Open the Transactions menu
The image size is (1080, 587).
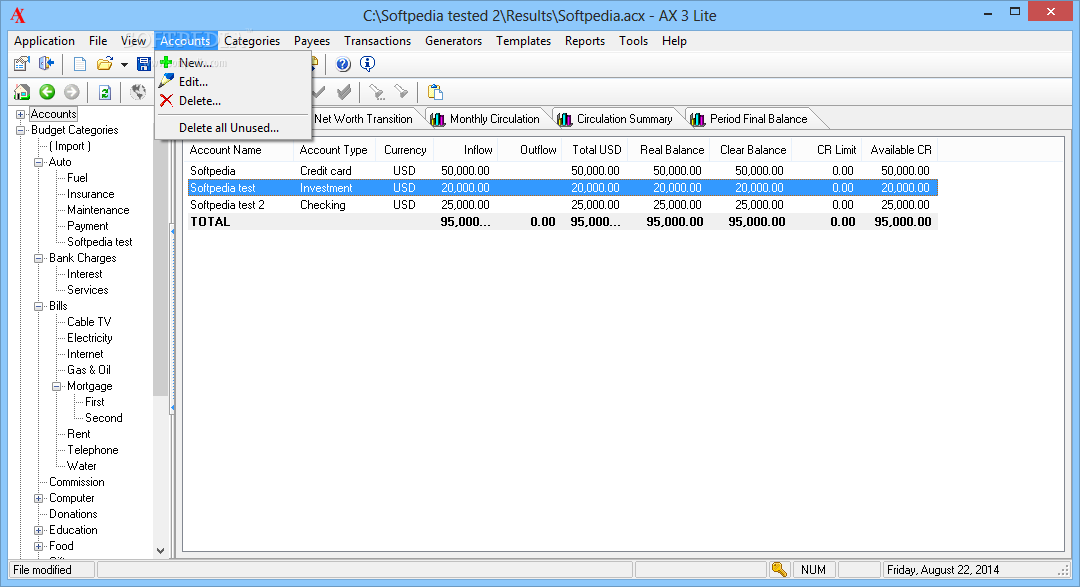pyautogui.click(x=377, y=41)
